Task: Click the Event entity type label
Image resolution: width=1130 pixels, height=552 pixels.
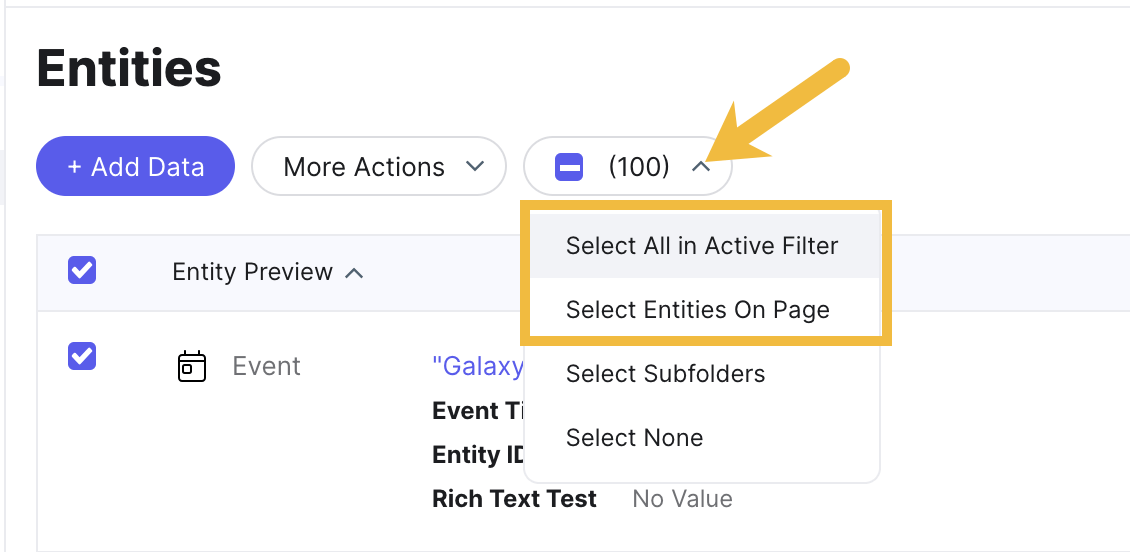Action: point(267,366)
